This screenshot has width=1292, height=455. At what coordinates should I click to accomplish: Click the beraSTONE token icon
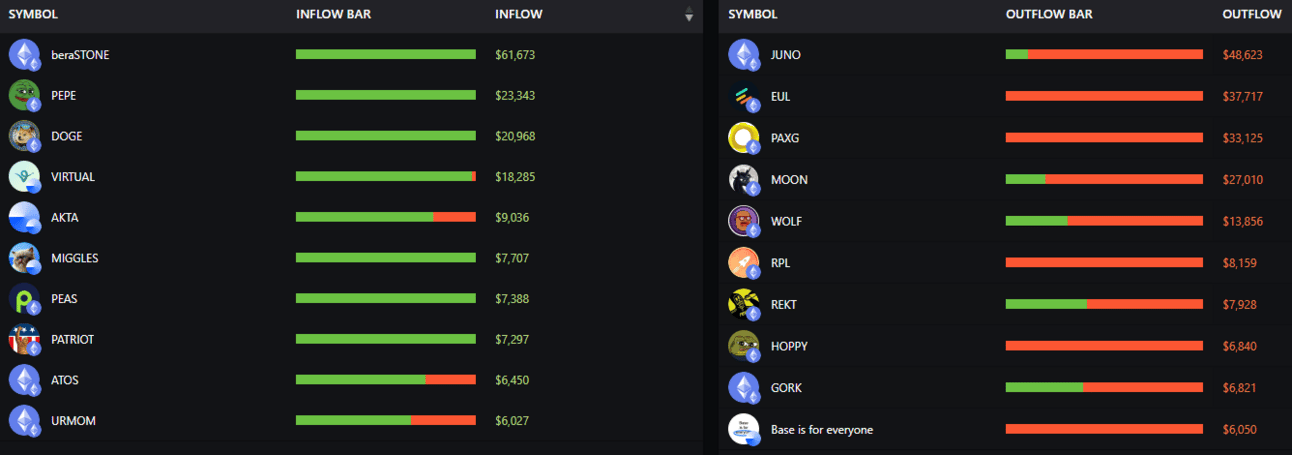point(25,54)
